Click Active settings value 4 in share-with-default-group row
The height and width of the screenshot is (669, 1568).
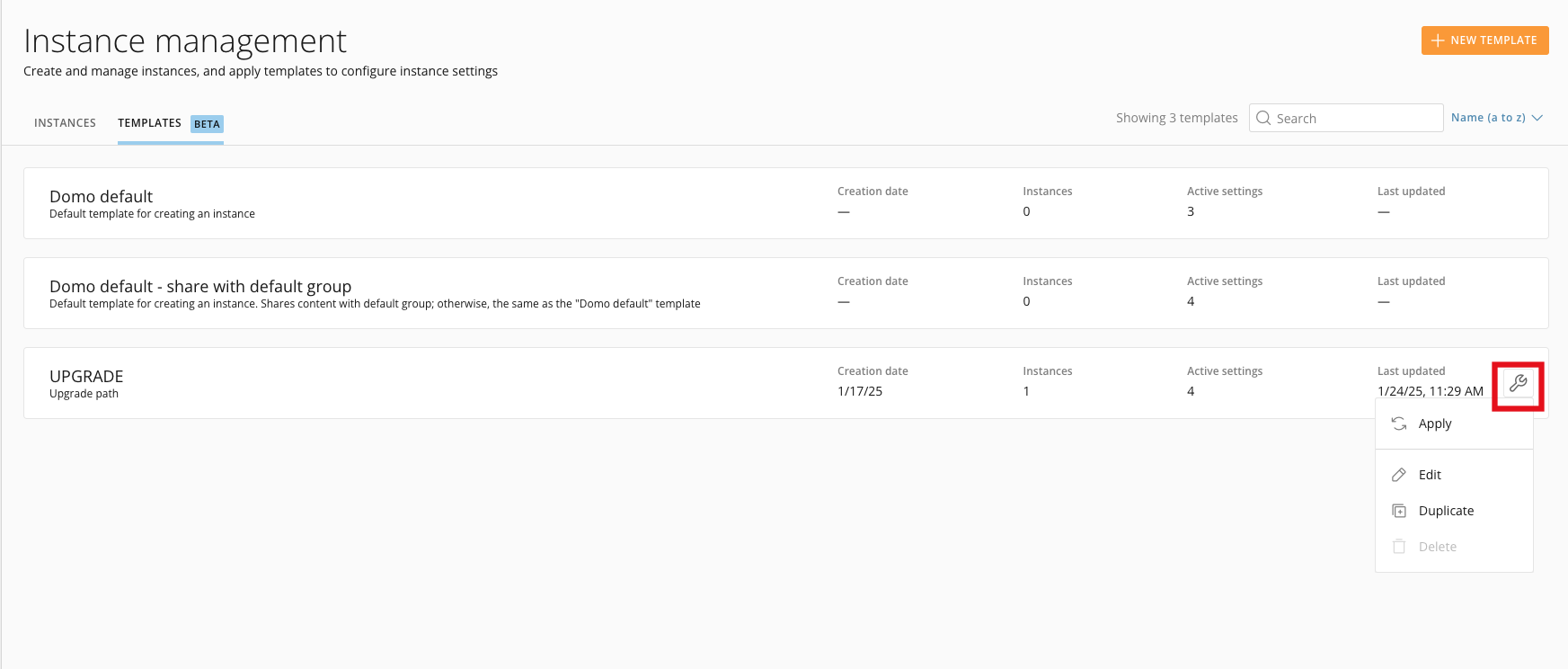point(1191,301)
